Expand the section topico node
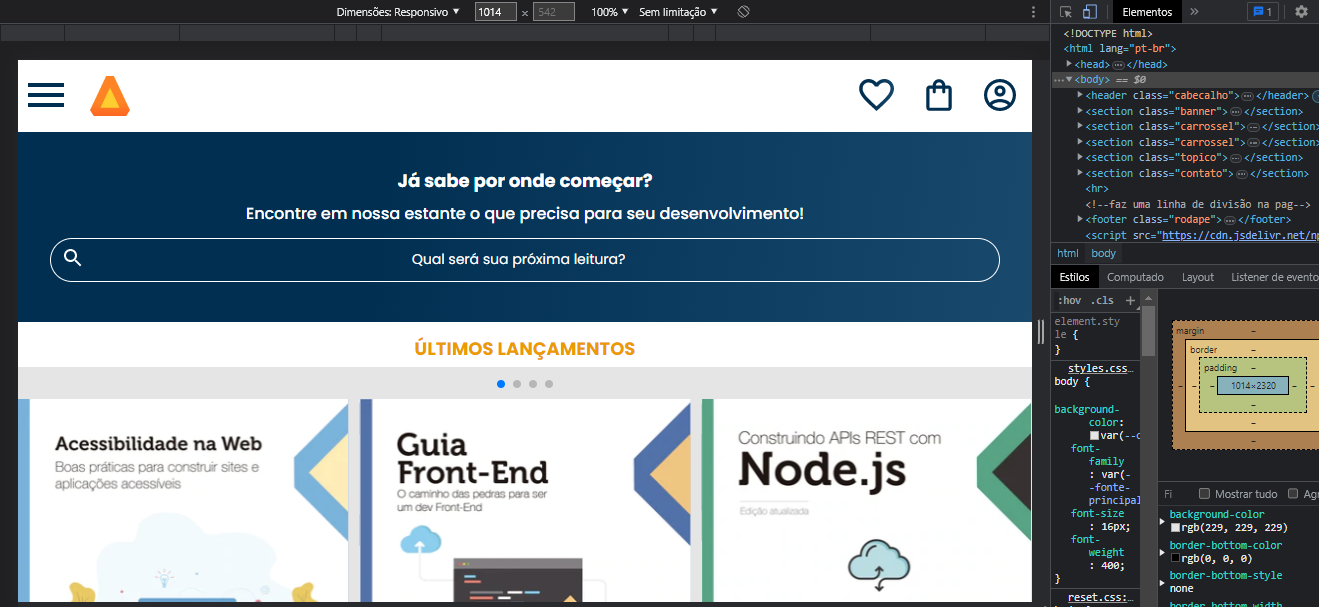Image resolution: width=1319 pixels, height=607 pixels. pyautogui.click(x=1081, y=157)
